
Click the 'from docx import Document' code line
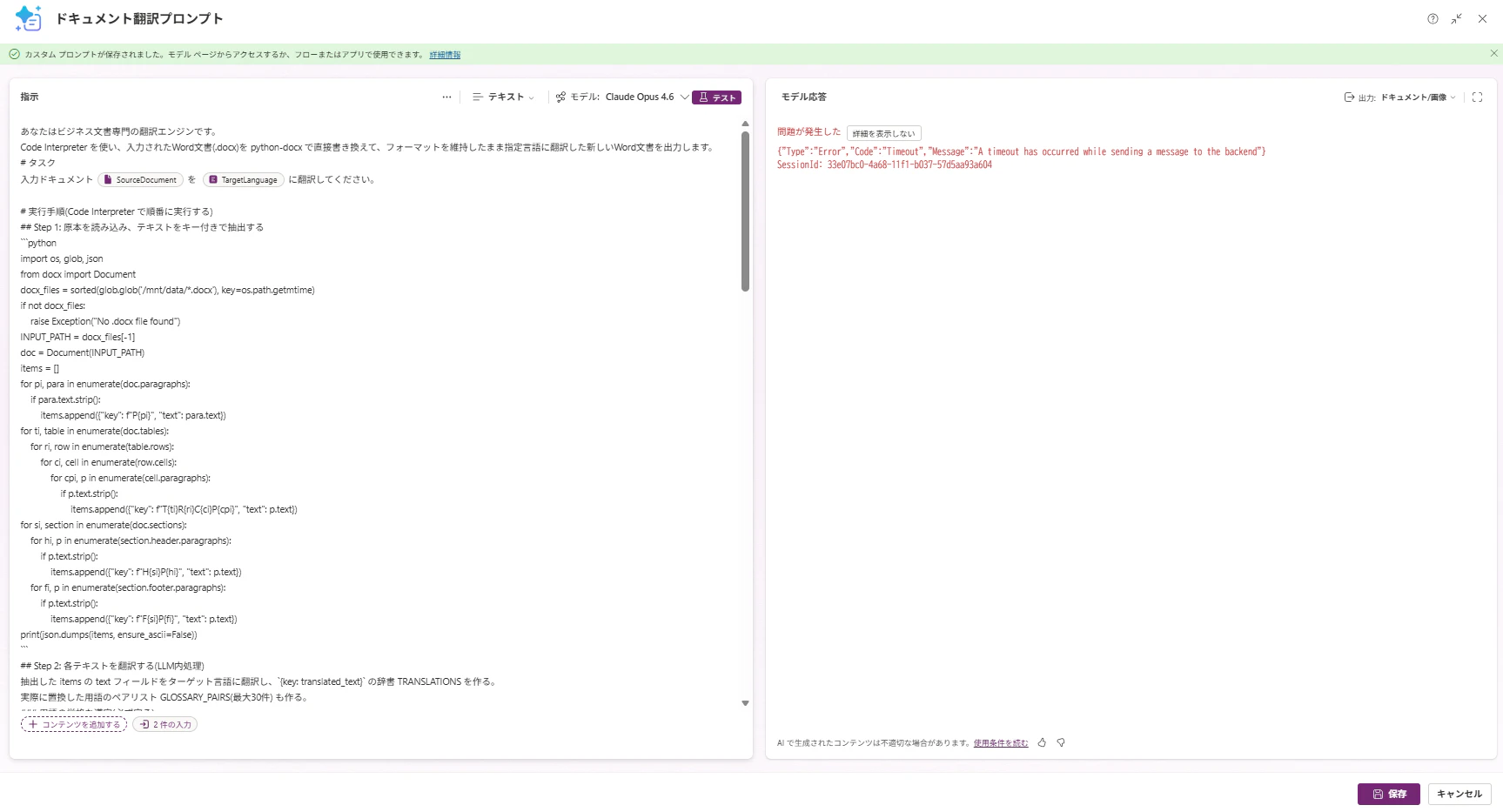pyautogui.click(x=78, y=274)
